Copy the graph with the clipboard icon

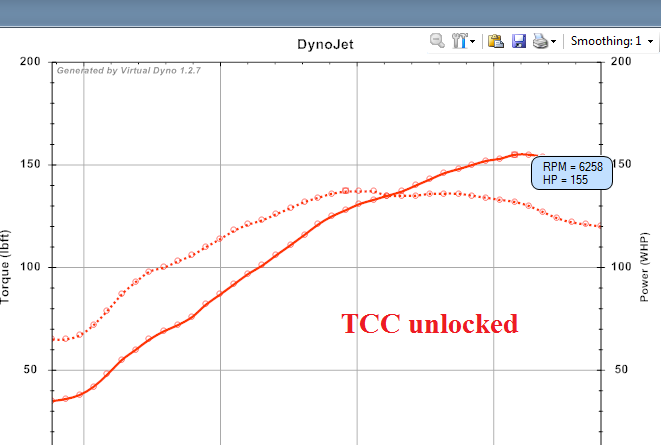pyautogui.click(x=496, y=41)
